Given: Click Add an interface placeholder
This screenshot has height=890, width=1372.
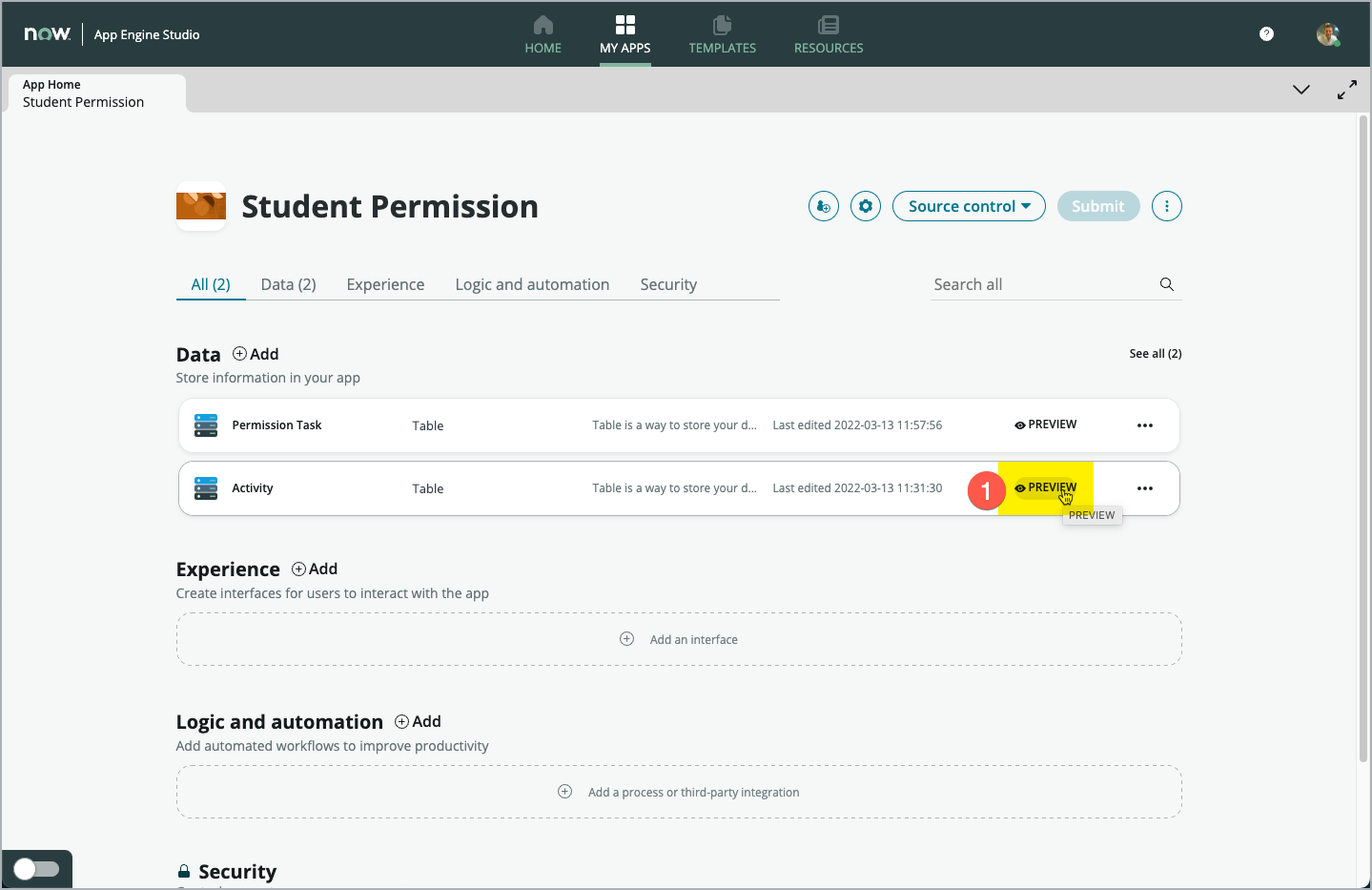Looking at the screenshot, I should click(679, 639).
